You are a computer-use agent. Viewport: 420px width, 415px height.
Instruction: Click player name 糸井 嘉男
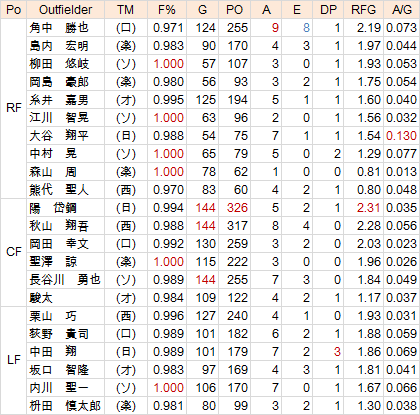coord(59,100)
